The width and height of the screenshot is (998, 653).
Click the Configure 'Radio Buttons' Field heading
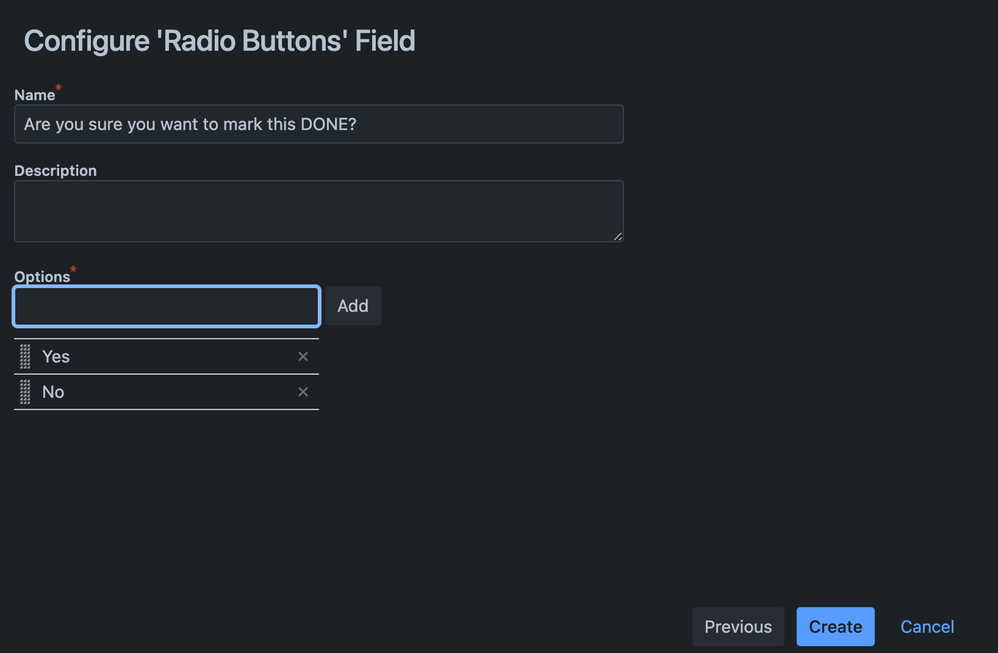pos(219,41)
